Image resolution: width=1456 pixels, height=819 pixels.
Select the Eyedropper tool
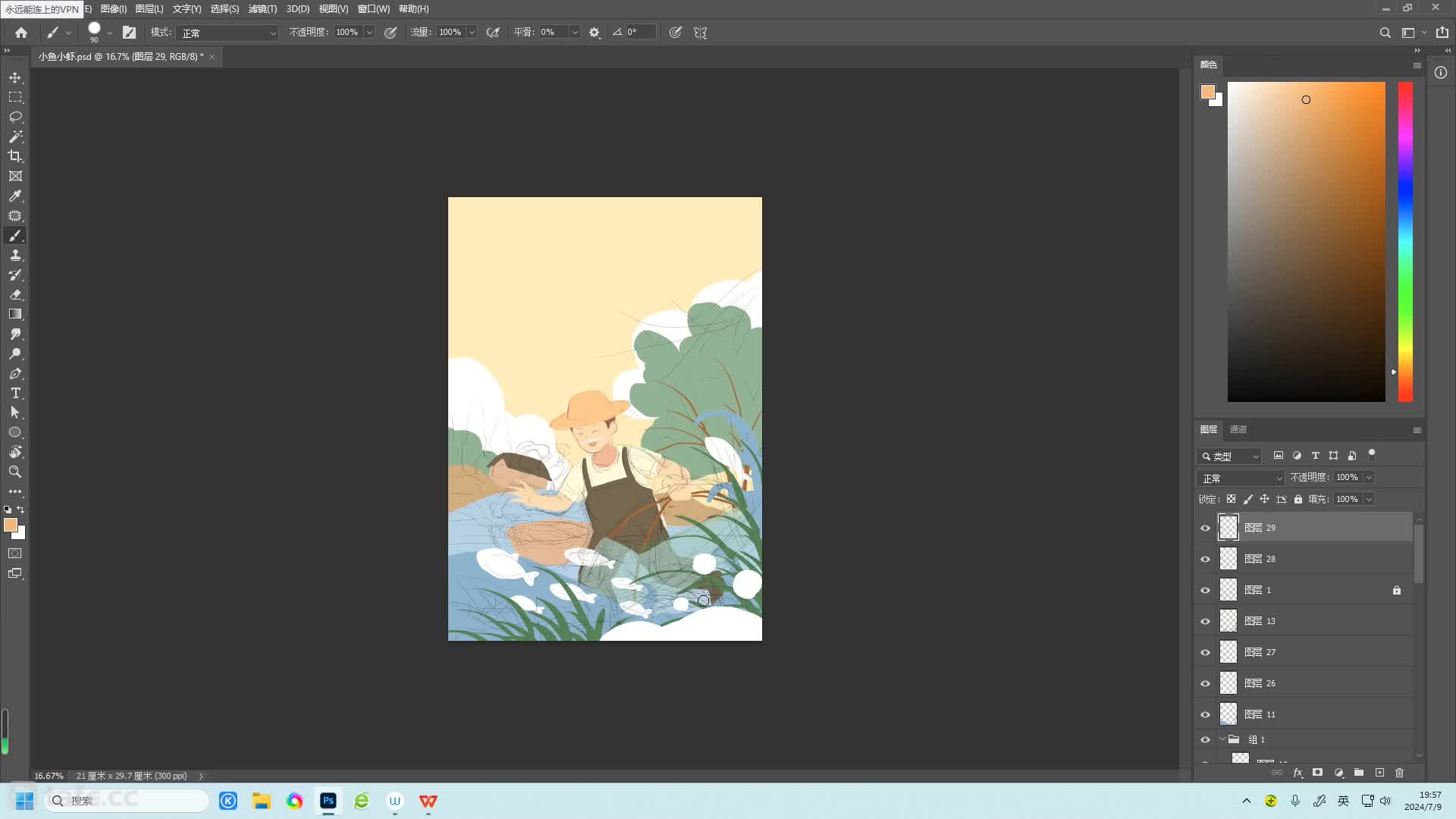15,196
